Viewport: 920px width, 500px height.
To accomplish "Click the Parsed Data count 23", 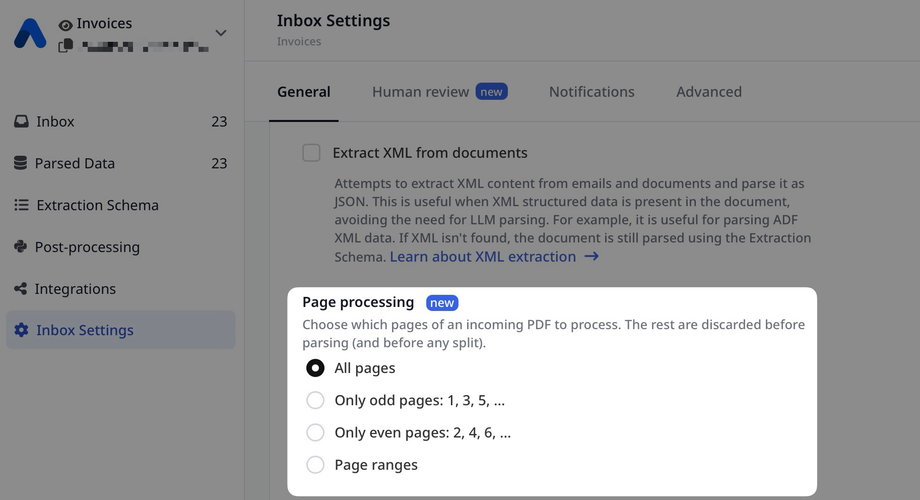I will 219,163.
